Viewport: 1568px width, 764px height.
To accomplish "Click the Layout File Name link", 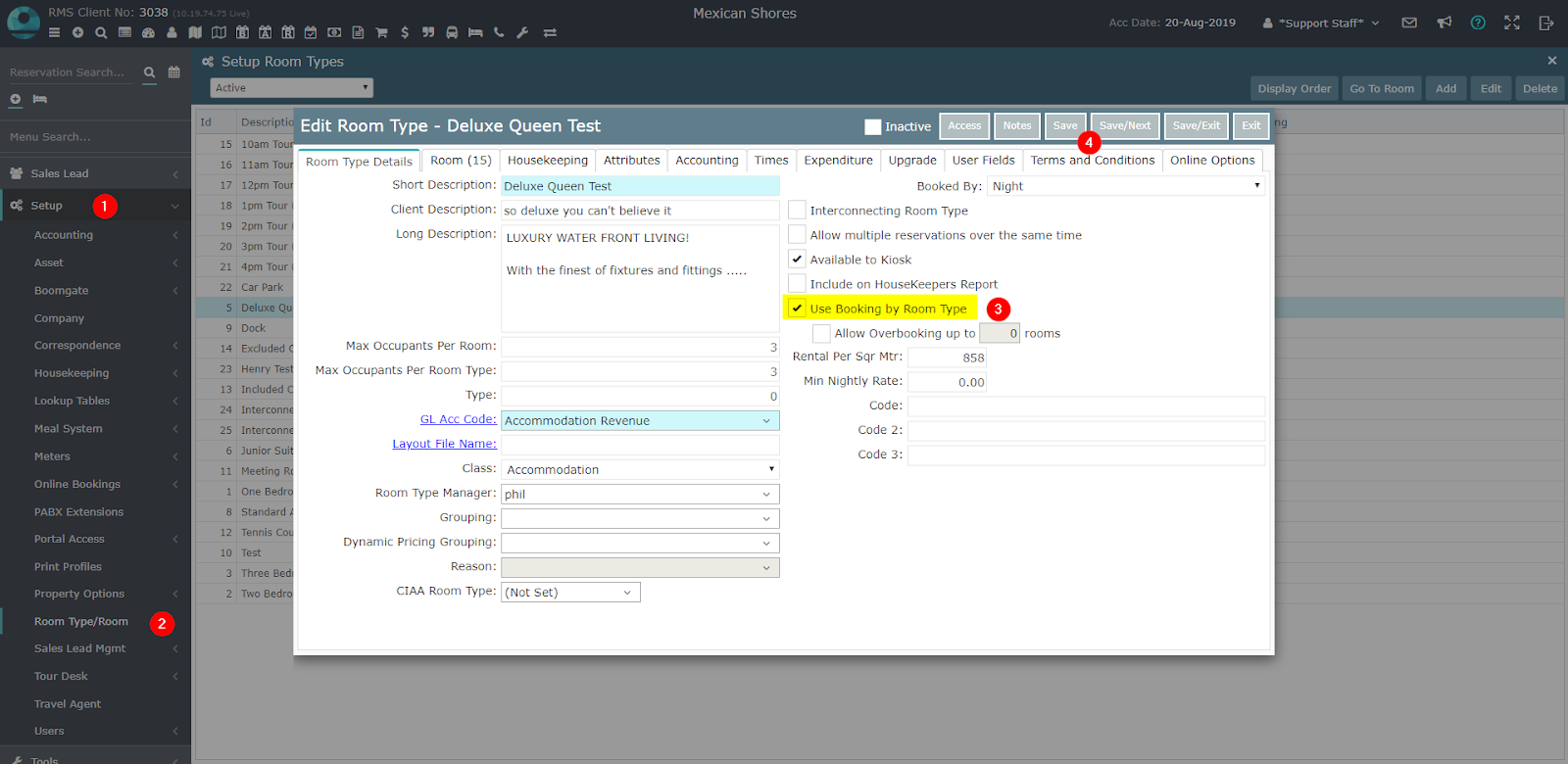I will click(x=444, y=444).
